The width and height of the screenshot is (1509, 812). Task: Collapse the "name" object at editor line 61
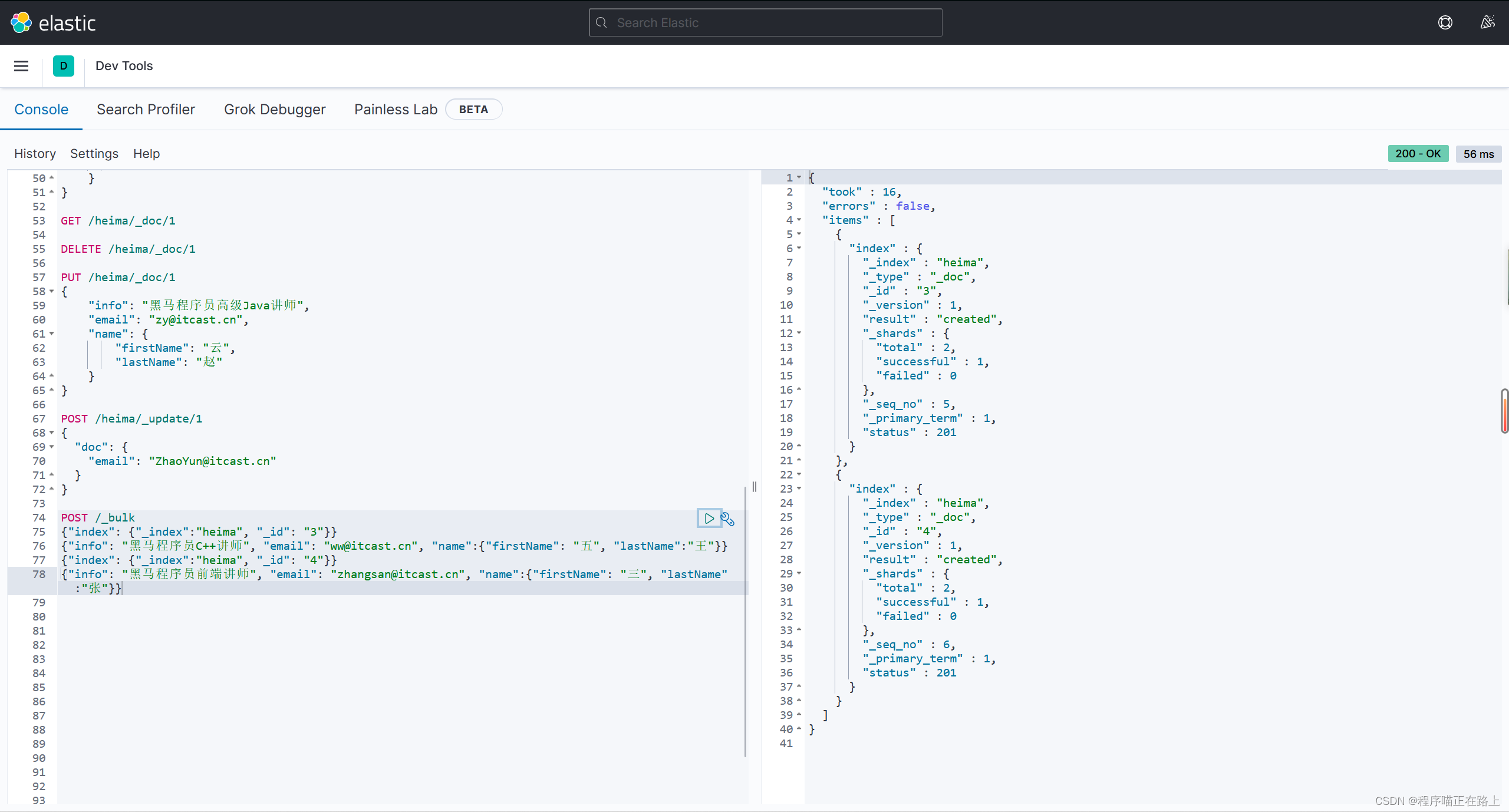(52, 334)
